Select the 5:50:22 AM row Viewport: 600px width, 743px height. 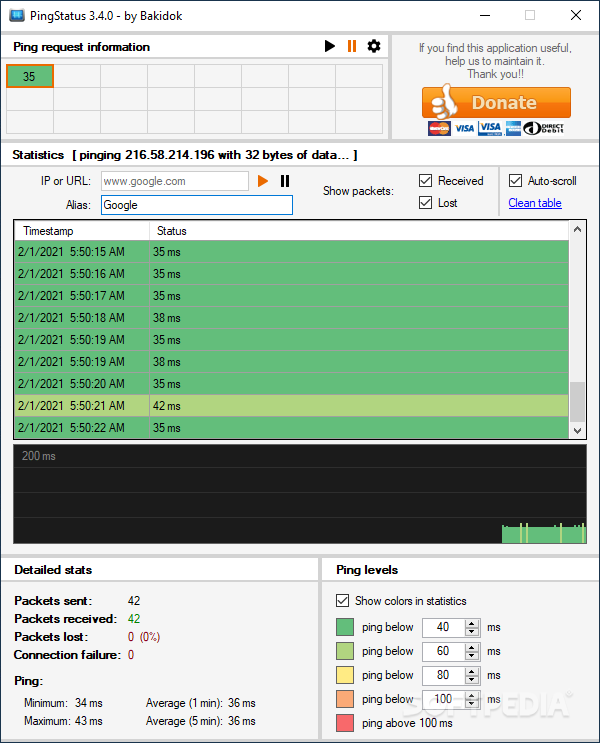point(291,427)
